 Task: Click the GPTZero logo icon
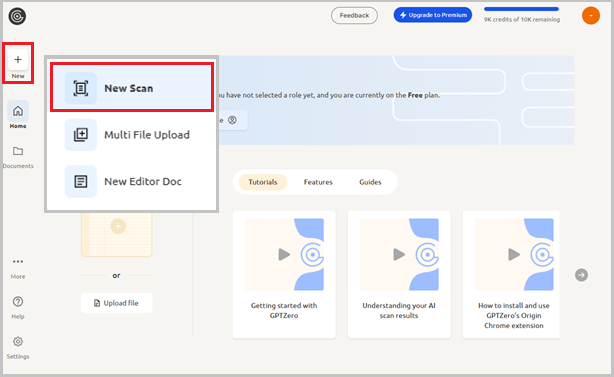17,16
